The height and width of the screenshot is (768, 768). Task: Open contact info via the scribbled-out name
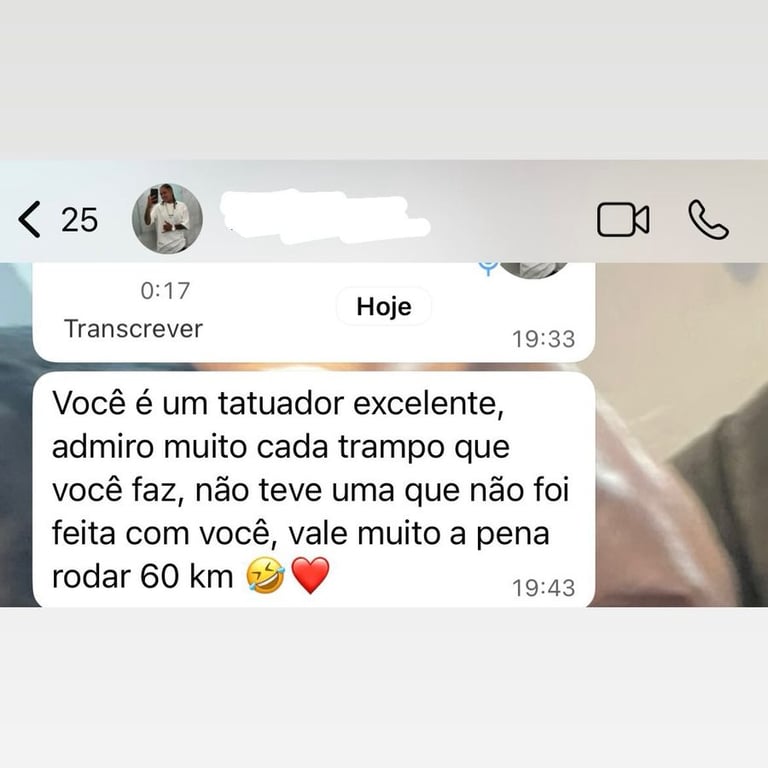click(324, 216)
